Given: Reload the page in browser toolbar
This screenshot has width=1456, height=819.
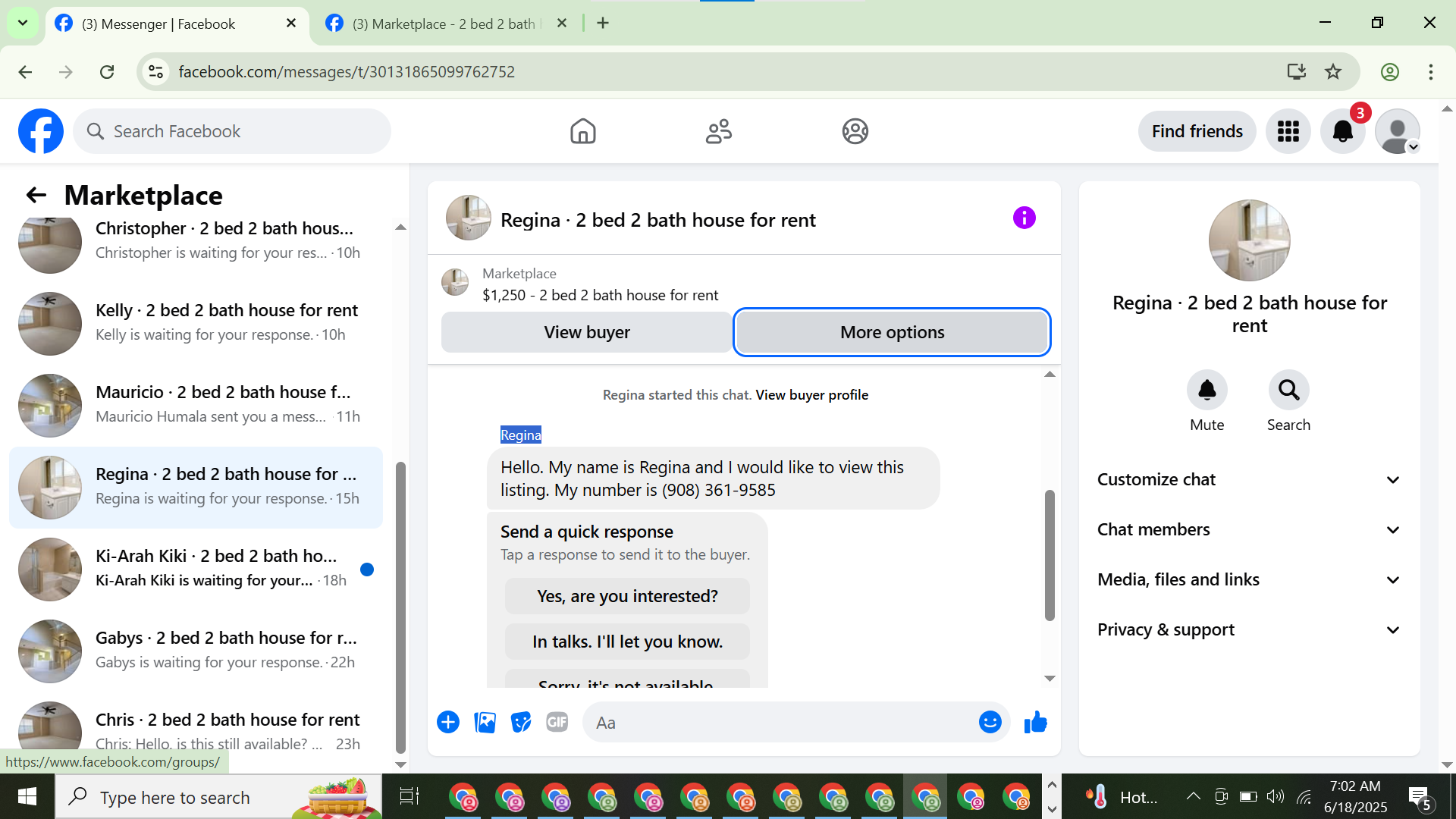Looking at the screenshot, I should click(x=107, y=72).
